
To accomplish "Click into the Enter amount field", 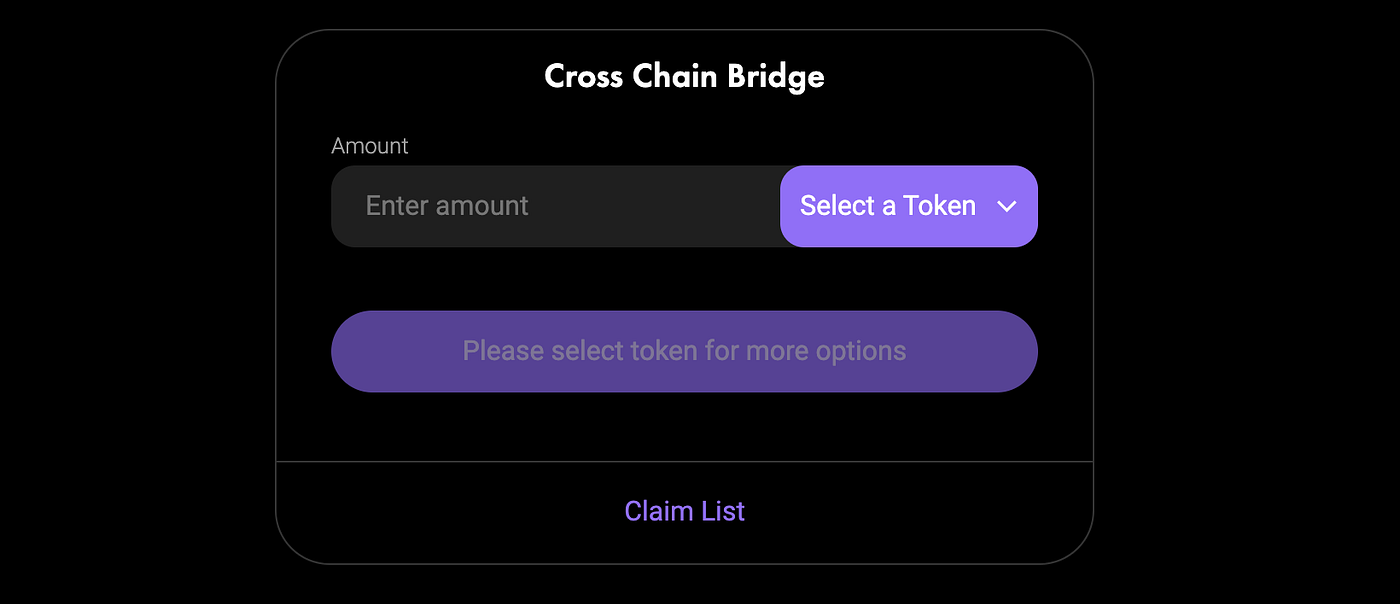I will [555, 206].
